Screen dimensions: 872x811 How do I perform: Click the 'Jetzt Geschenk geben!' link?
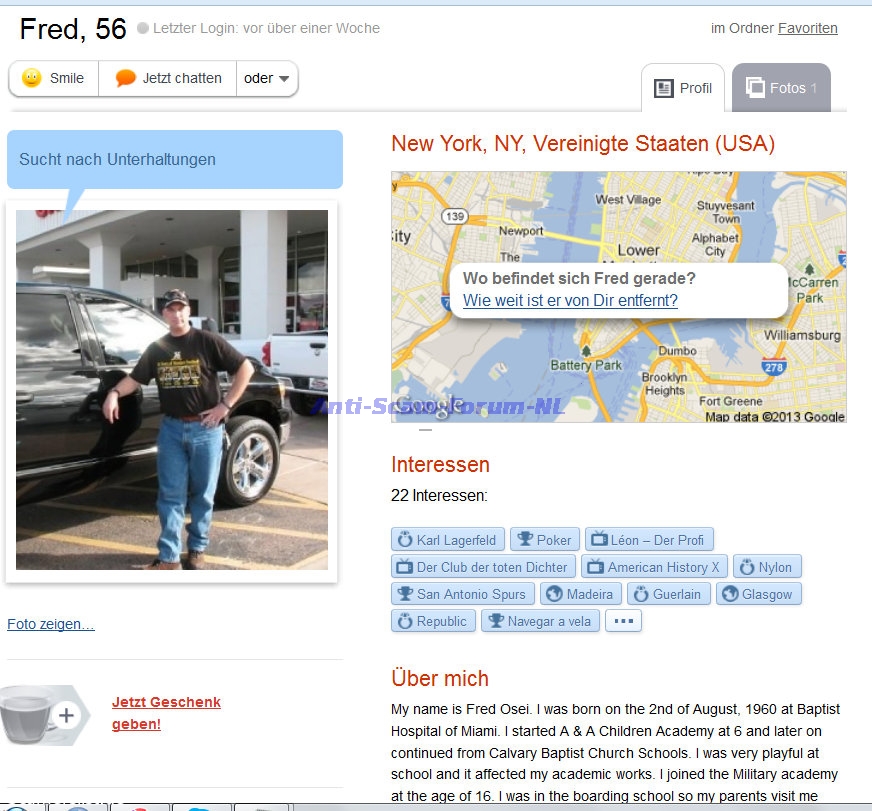pos(166,713)
